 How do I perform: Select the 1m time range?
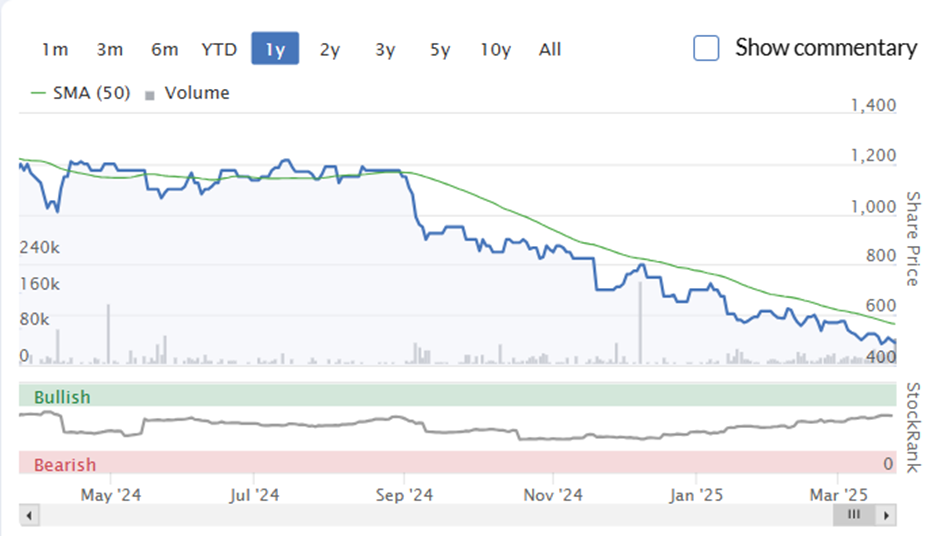(55, 49)
